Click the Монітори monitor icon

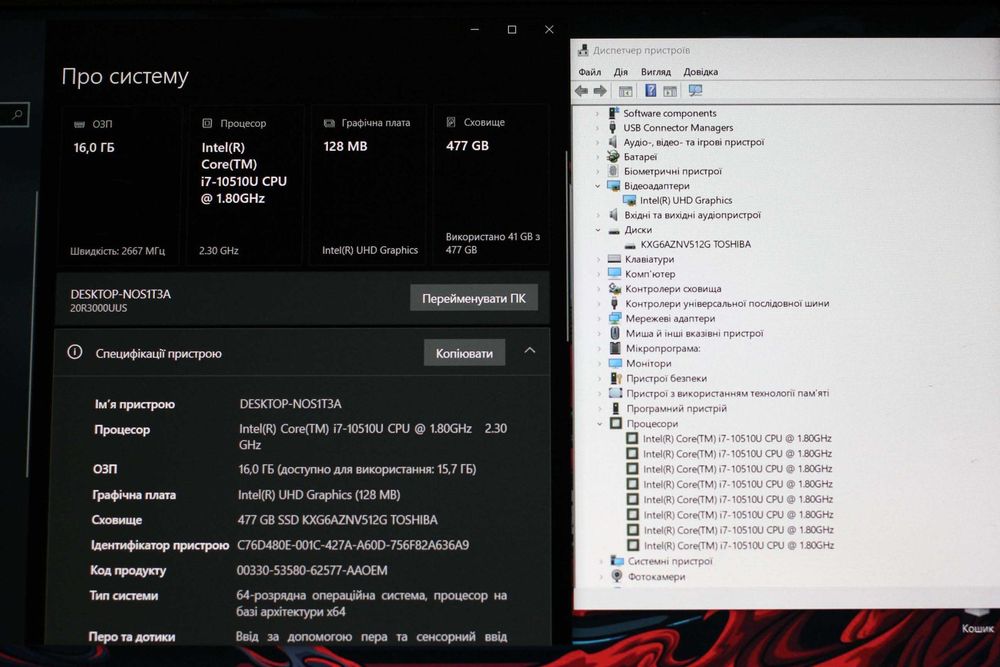pos(615,363)
